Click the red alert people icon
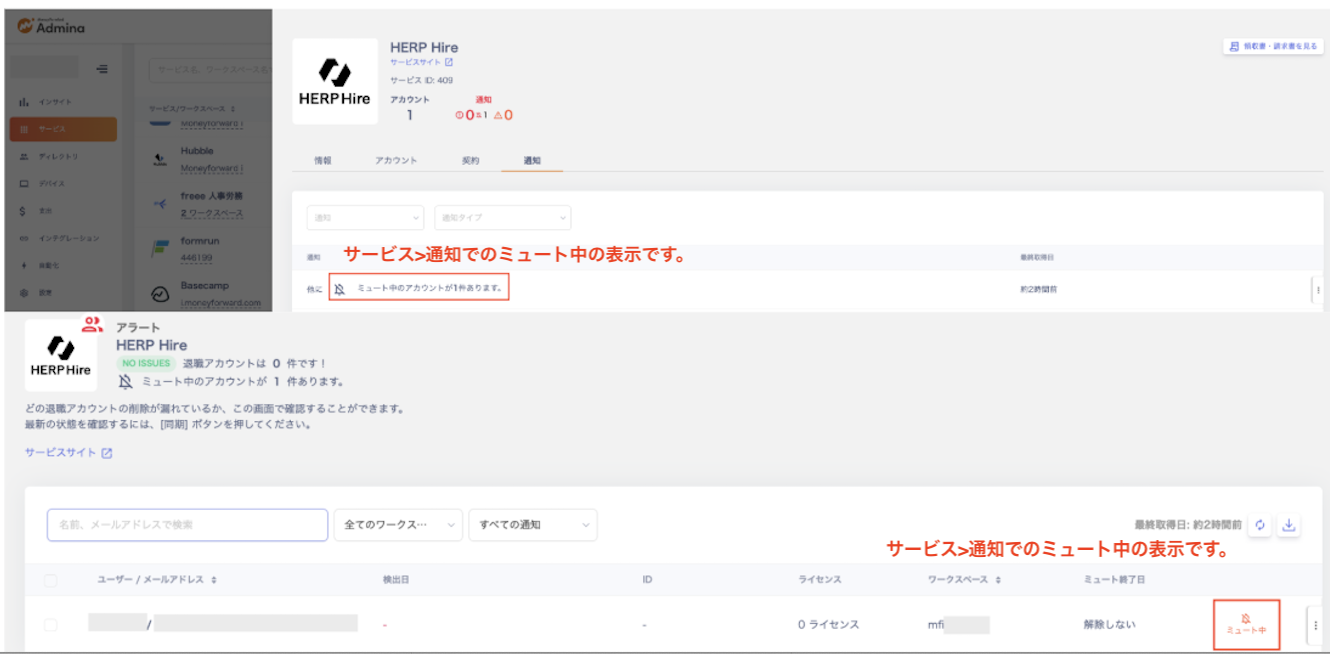The width and height of the screenshot is (1330, 654). 92,323
